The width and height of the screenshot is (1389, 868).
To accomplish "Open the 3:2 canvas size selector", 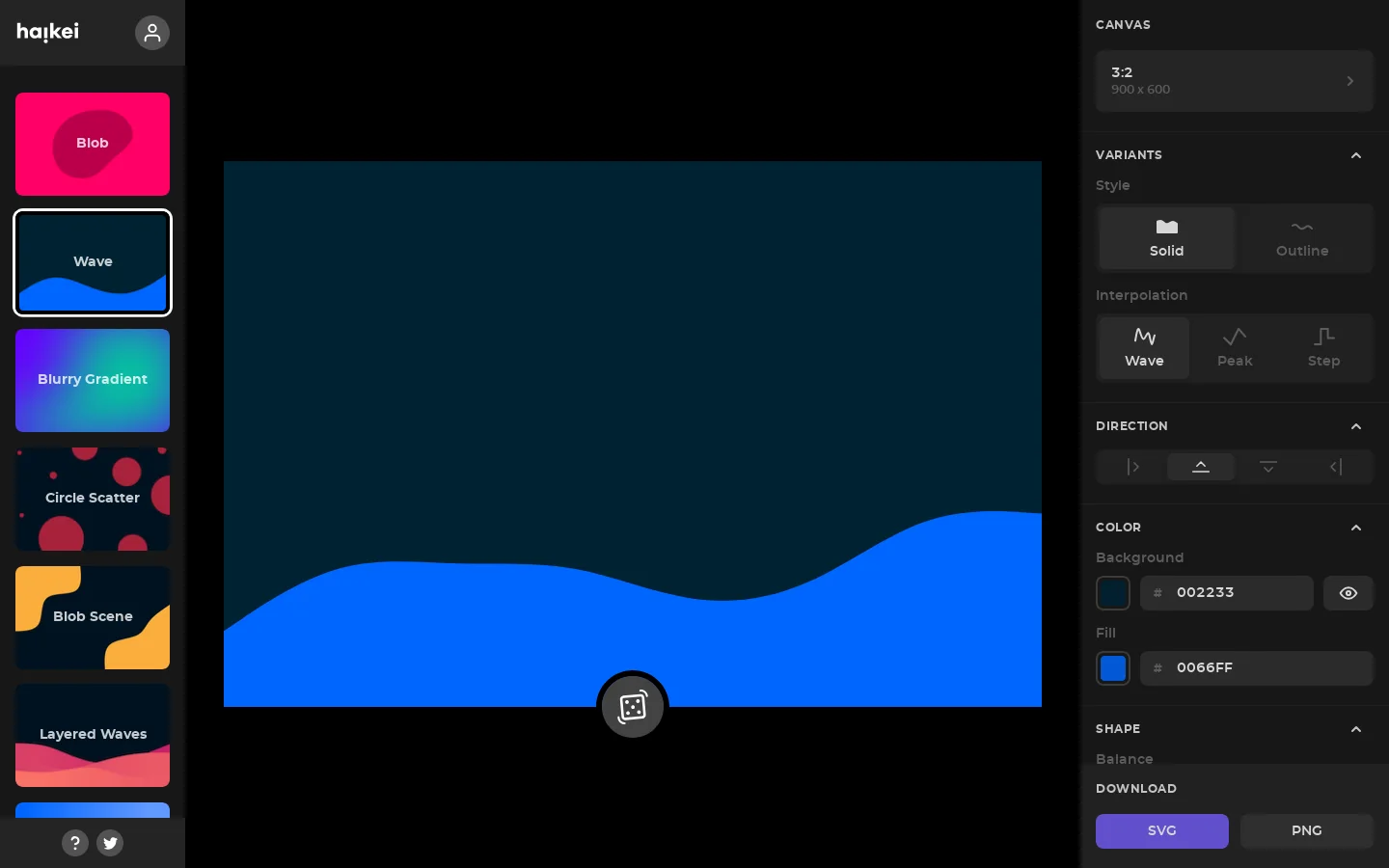I will [1235, 81].
